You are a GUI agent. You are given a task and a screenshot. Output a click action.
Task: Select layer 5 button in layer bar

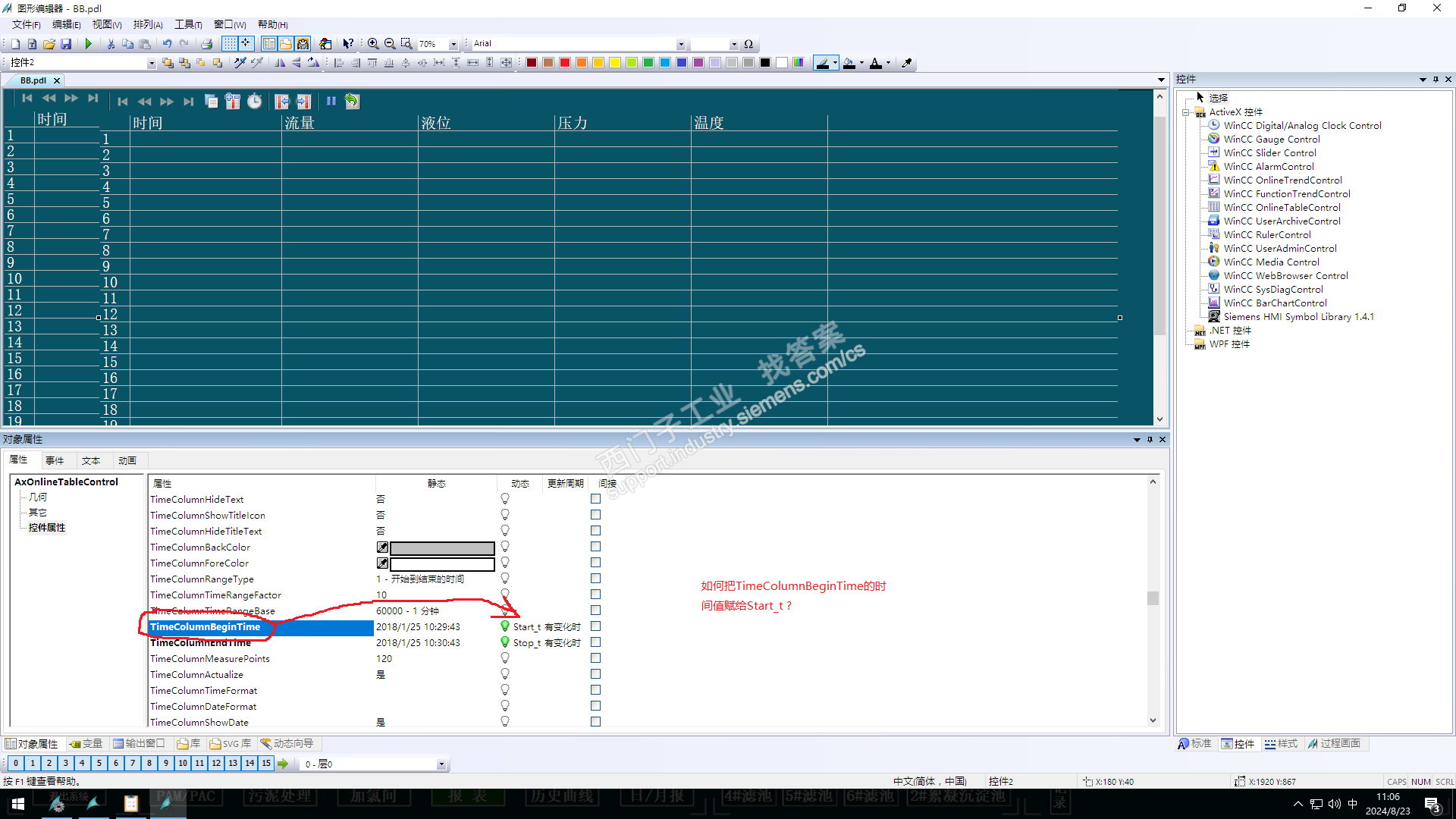[x=99, y=764]
